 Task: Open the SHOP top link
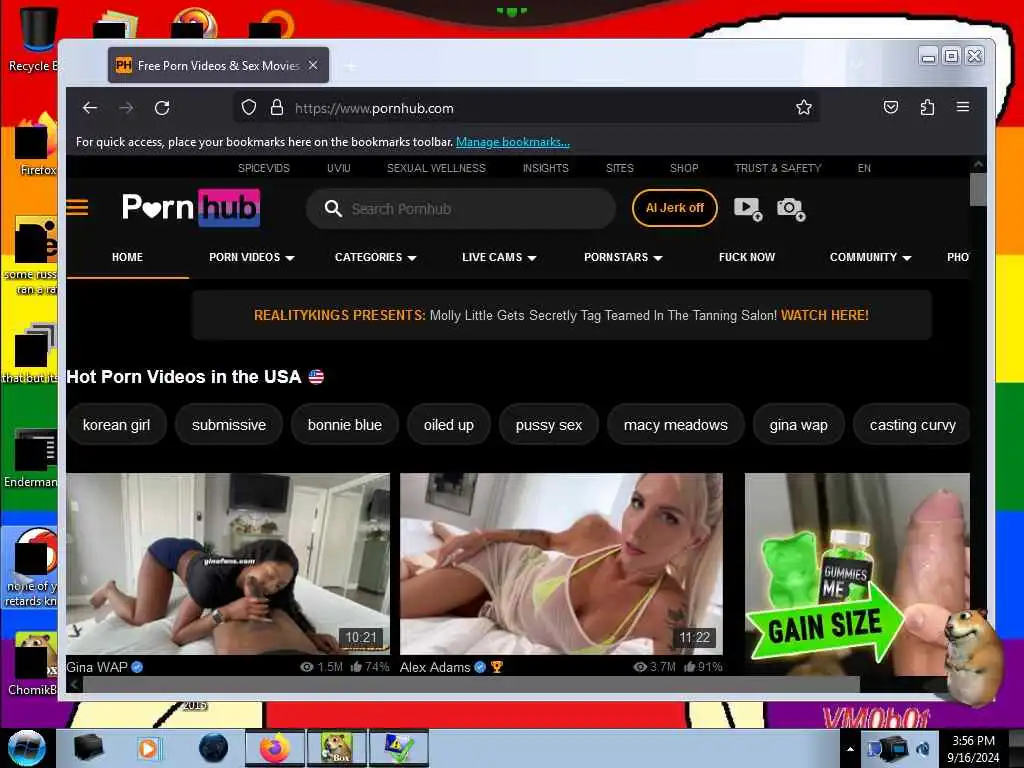coord(684,168)
